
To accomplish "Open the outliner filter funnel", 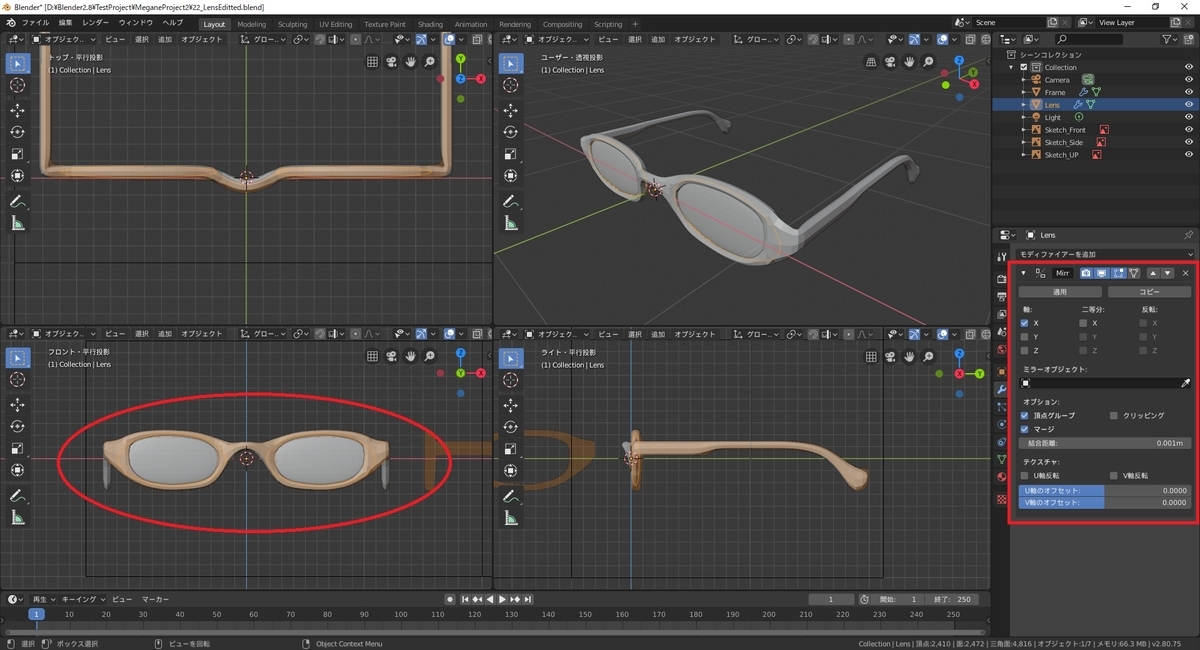I will [x=1169, y=39].
